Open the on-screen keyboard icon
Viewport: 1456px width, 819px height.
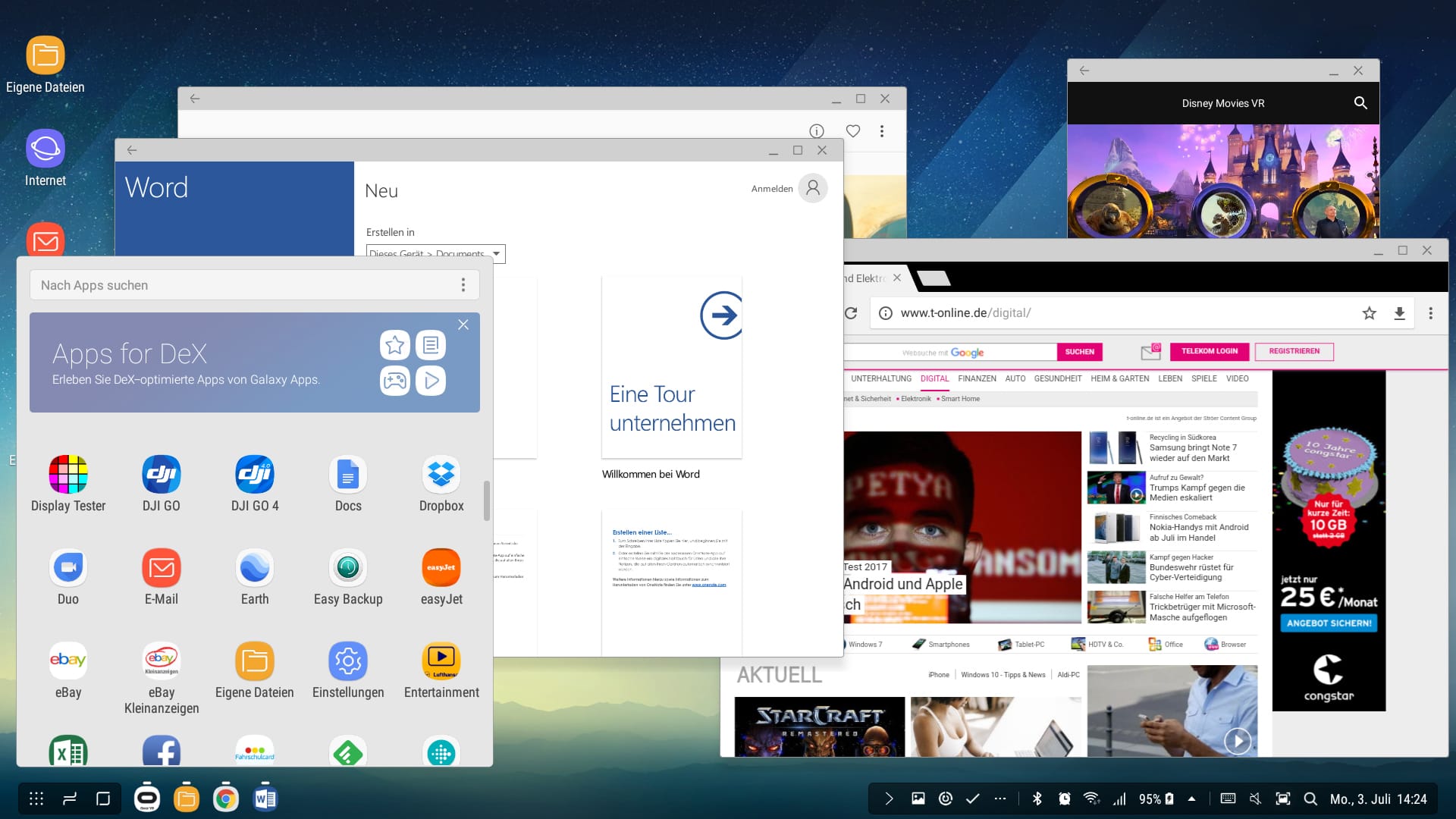coord(1228,799)
